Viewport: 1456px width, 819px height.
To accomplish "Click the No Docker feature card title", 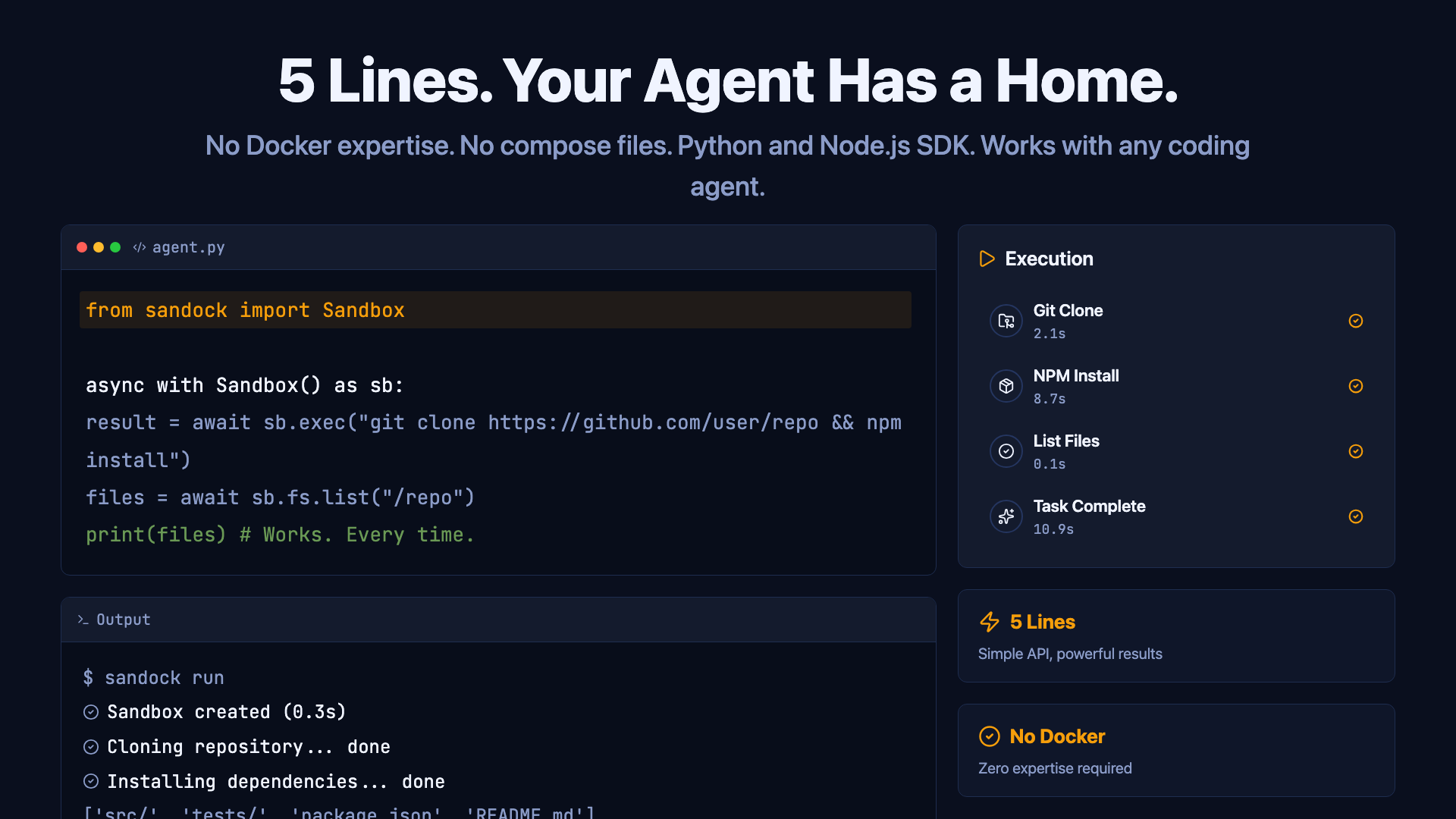I will click(1057, 736).
